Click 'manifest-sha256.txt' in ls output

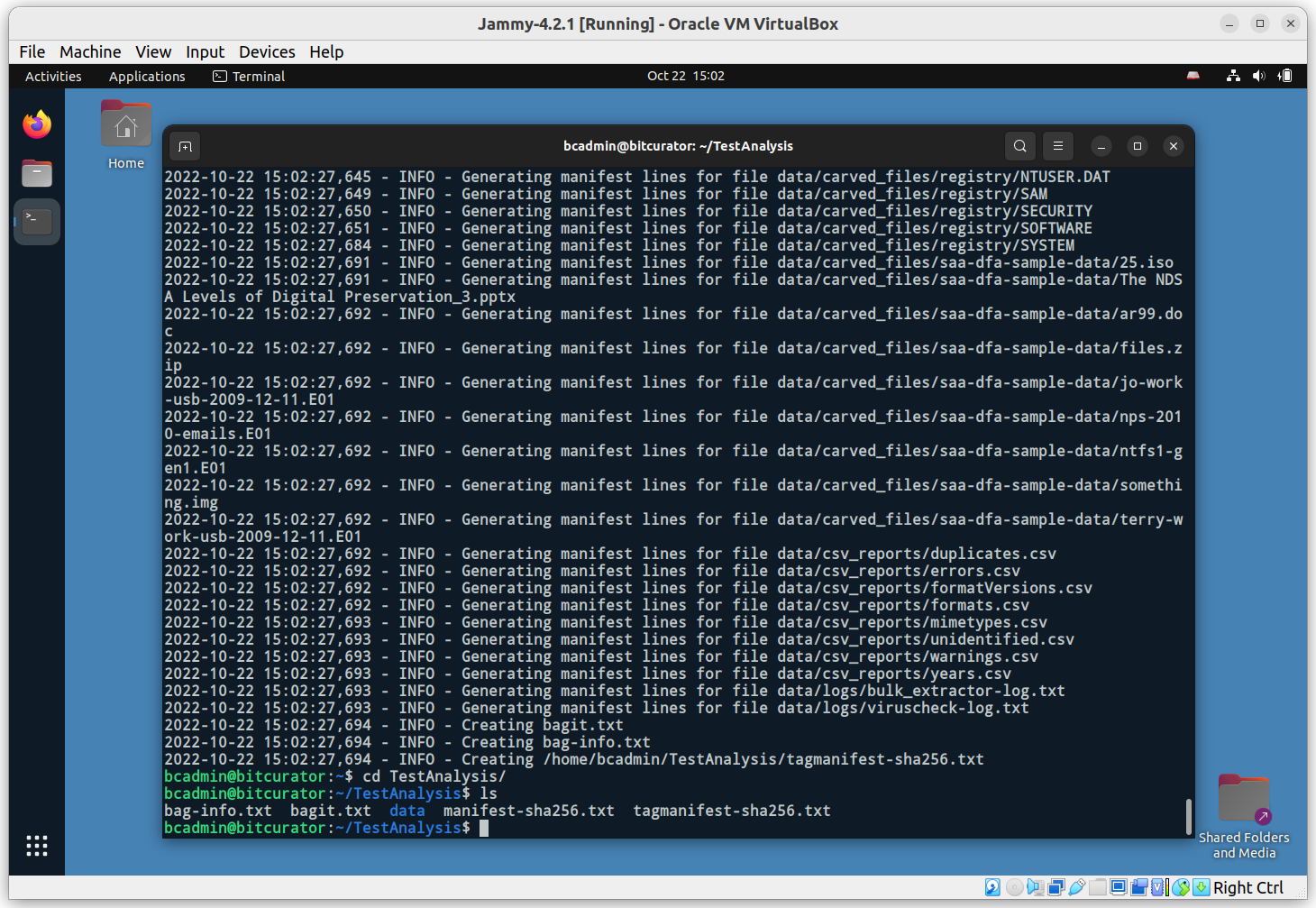tap(529, 811)
